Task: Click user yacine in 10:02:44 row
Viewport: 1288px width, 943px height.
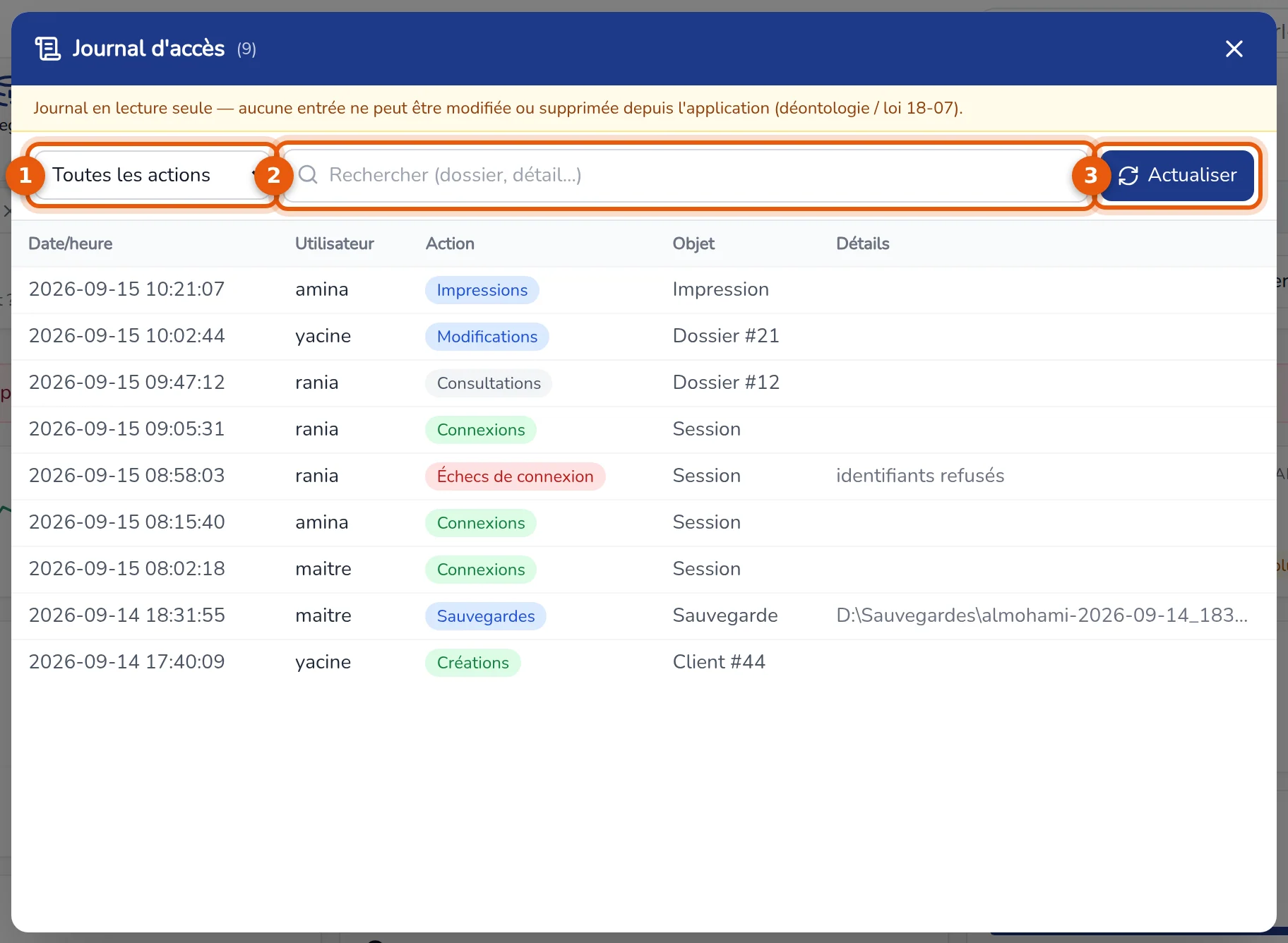Action: pyautogui.click(x=323, y=337)
